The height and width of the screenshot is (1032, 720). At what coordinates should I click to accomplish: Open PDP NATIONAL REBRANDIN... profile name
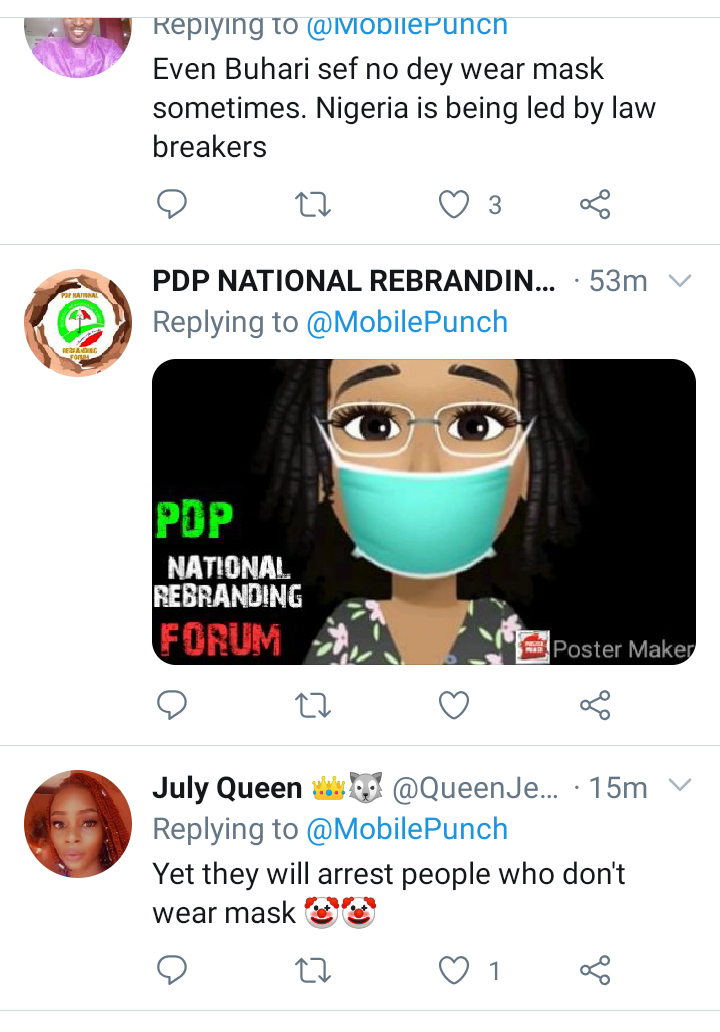(x=354, y=281)
